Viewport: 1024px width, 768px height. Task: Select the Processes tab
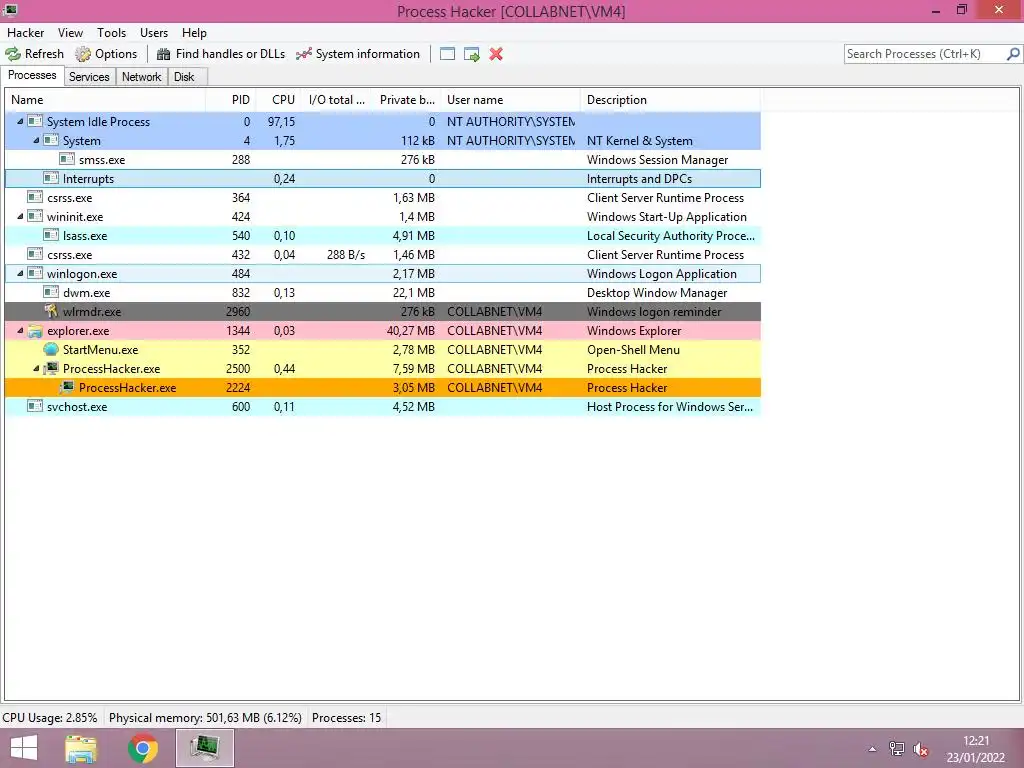32,75
